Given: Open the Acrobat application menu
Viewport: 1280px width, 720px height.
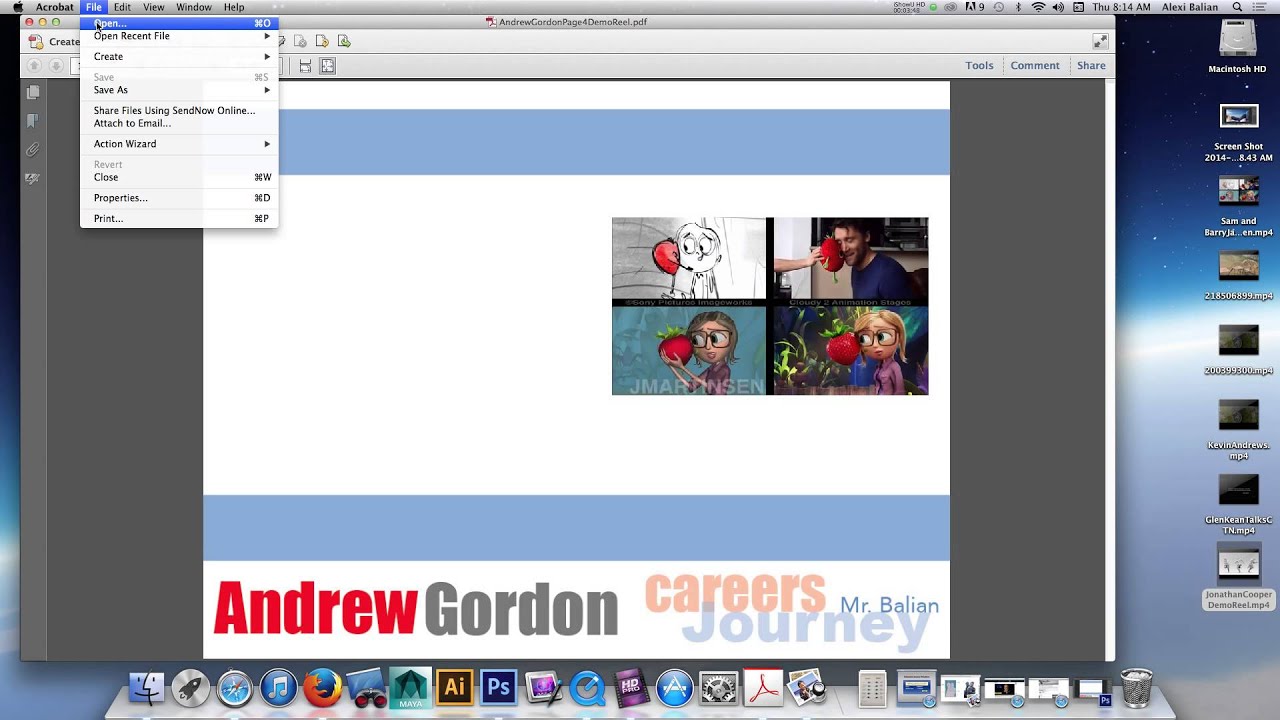Looking at the screenshot, I should [x=55, y=7].
